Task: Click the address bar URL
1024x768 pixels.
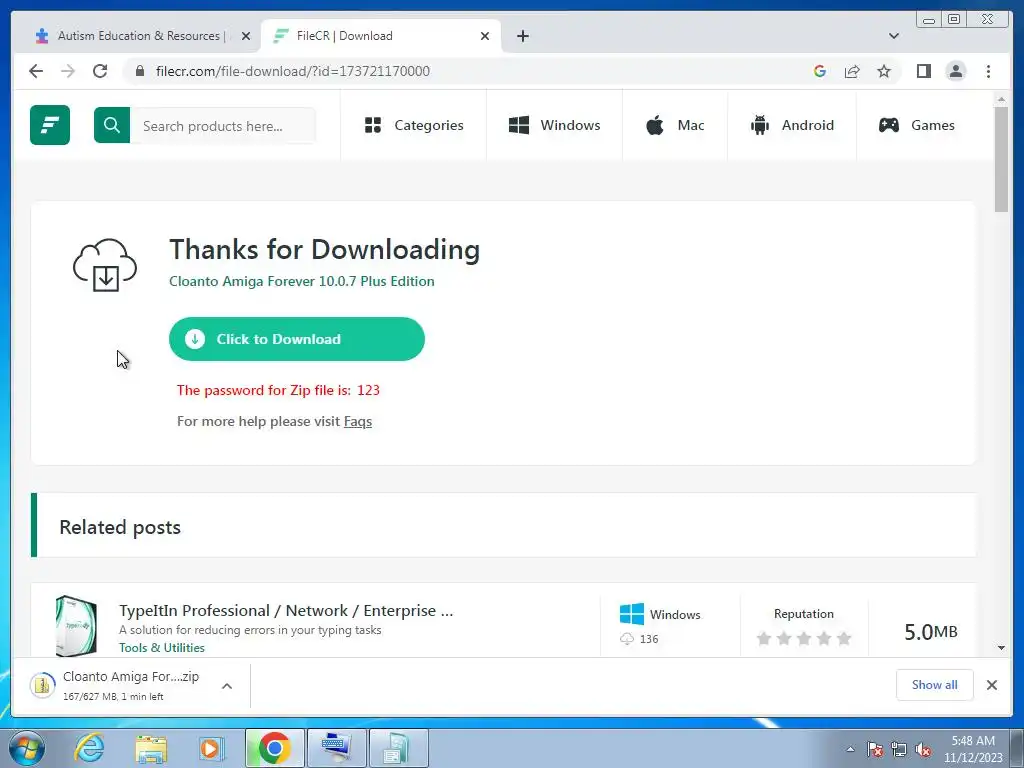Action: click(x=293, y=71)
